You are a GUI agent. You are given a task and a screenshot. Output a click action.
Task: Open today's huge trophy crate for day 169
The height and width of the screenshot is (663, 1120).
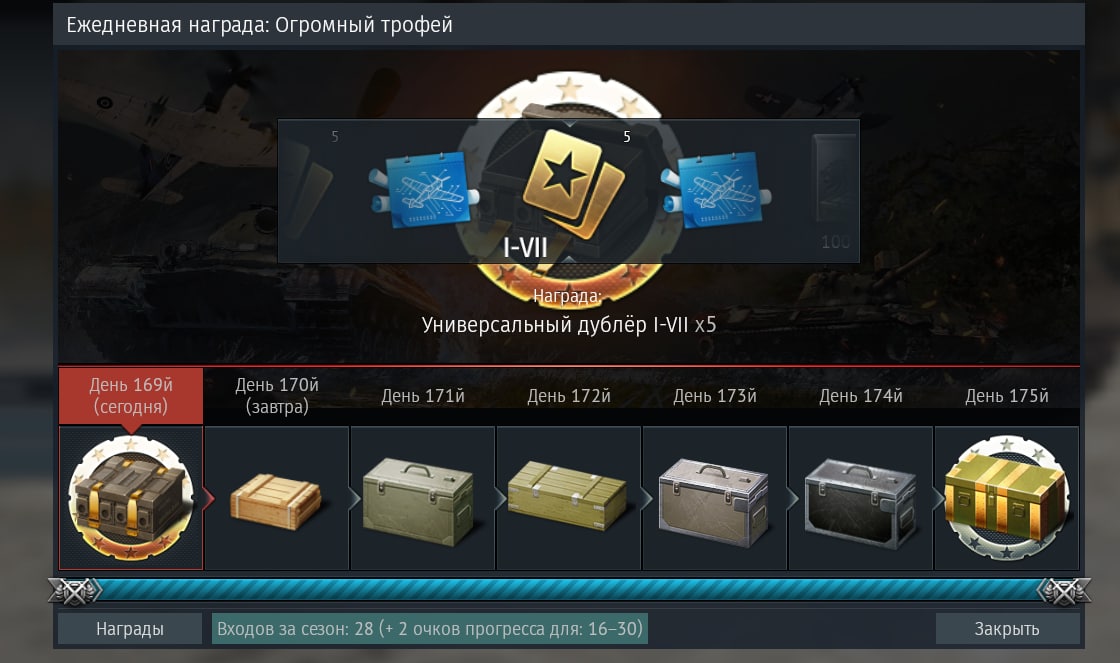[x=131, y=498]
